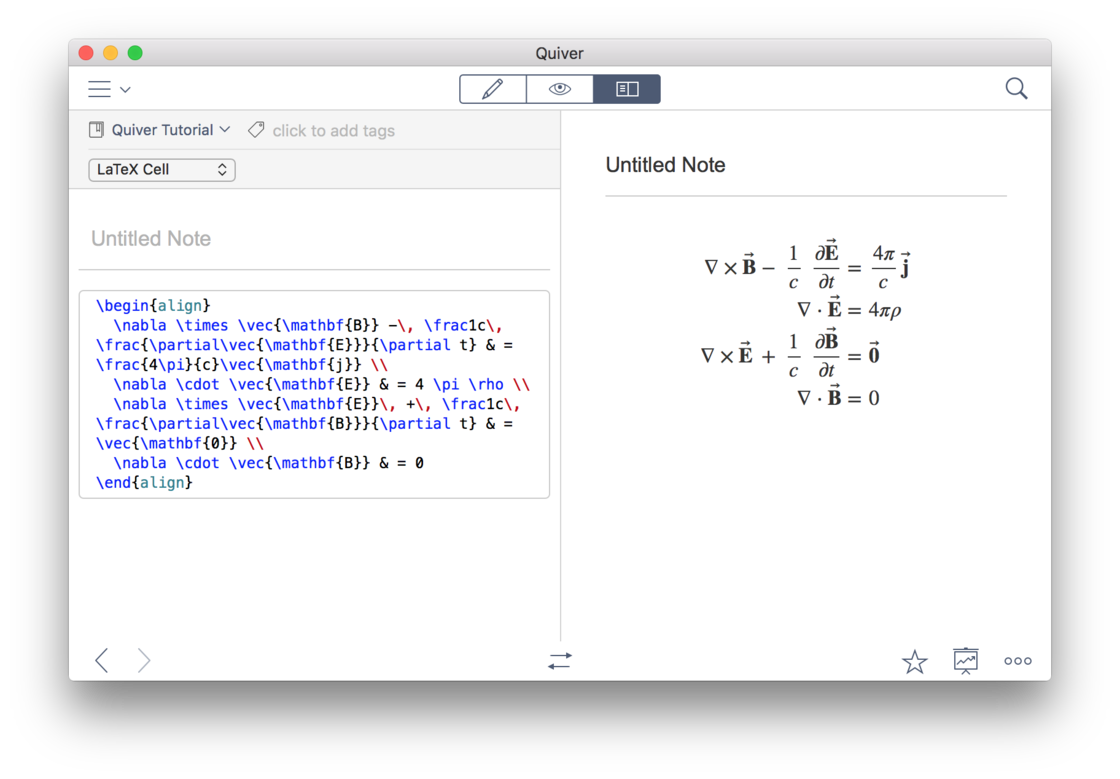Minimize the Quiver window
Image resolution: width=1120 pixels, height=779 pixels.
point(111,53)
